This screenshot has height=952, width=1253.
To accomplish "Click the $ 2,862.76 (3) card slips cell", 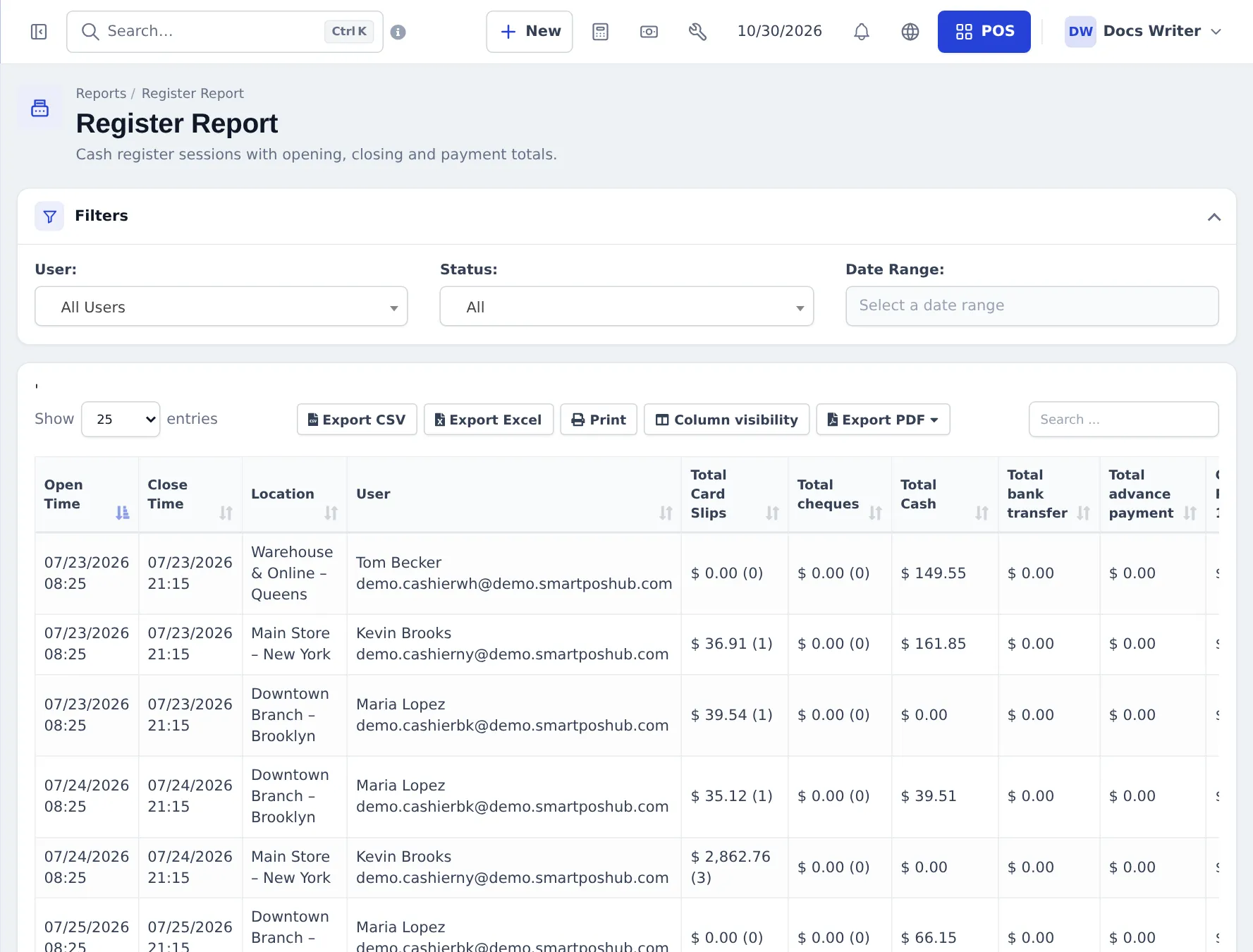I will pos(735,867).
